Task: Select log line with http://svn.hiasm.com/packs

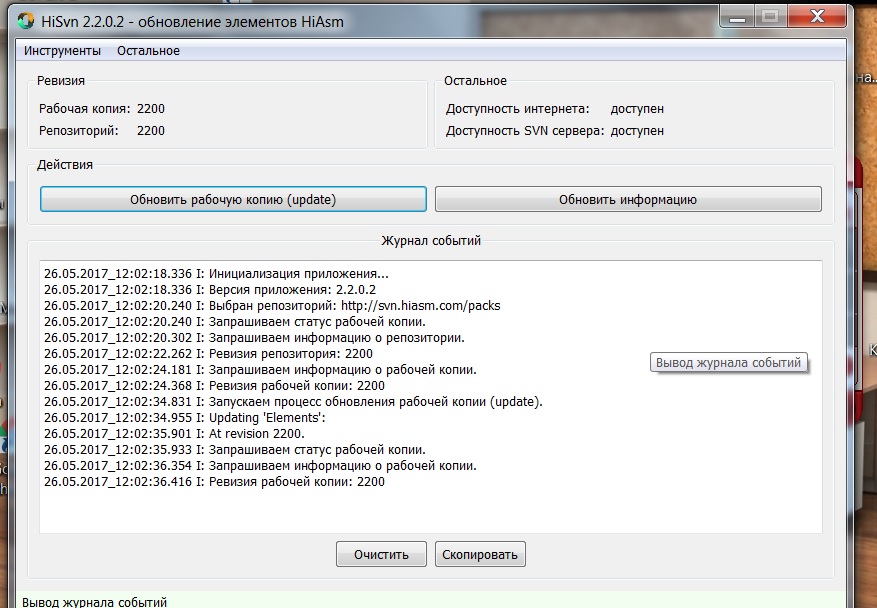Action: (x=272, y=306)
